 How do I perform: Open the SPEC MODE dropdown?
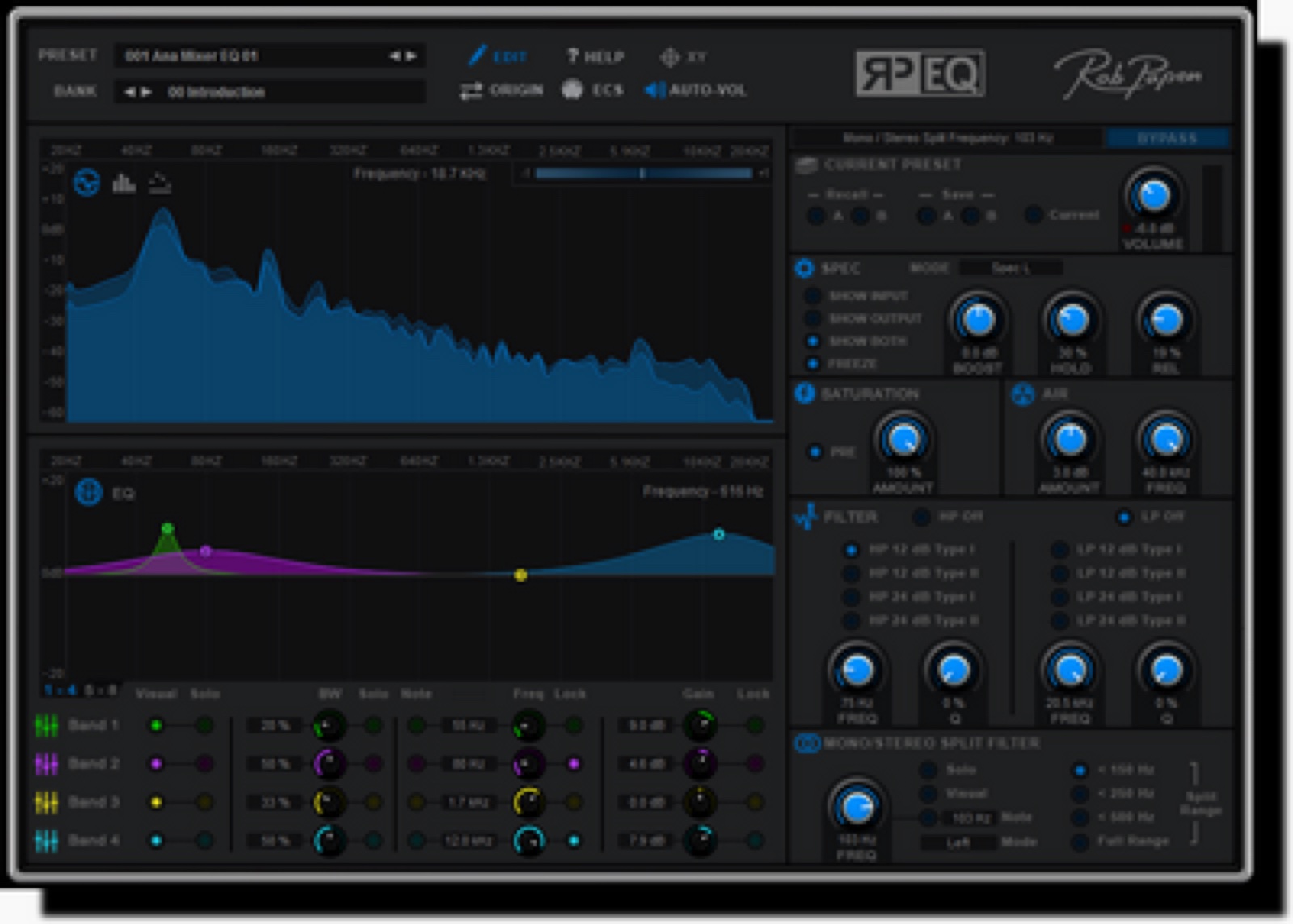pos(1011,268)
